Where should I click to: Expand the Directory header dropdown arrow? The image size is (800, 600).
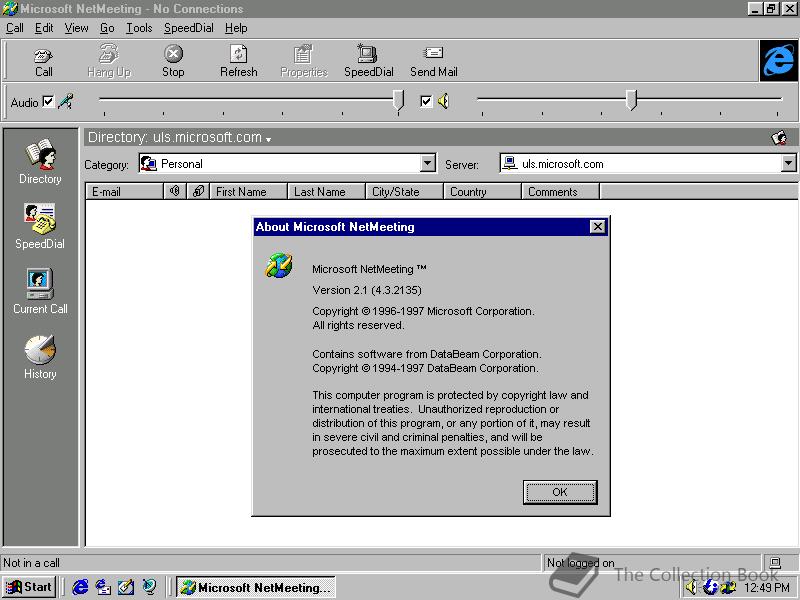click(268, 139)
